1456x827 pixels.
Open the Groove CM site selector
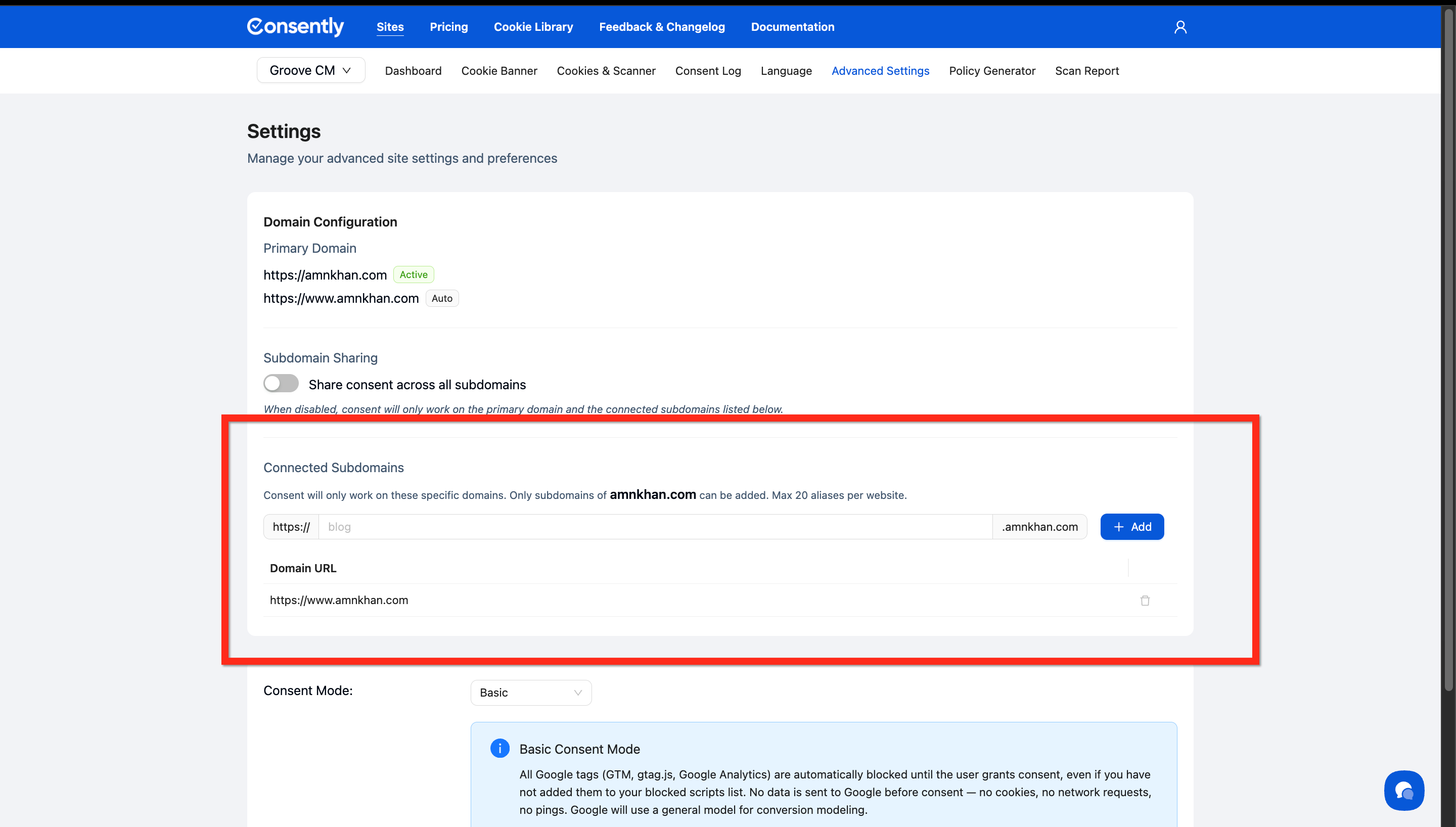(310, 70)
